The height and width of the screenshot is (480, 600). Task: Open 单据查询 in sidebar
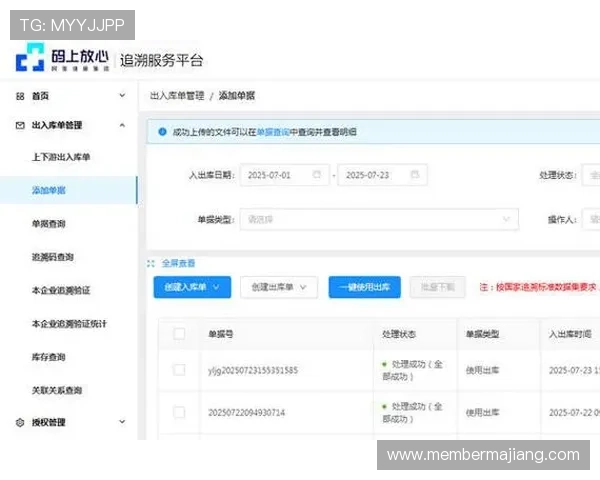pyautogui.click(x=49, y=224)
